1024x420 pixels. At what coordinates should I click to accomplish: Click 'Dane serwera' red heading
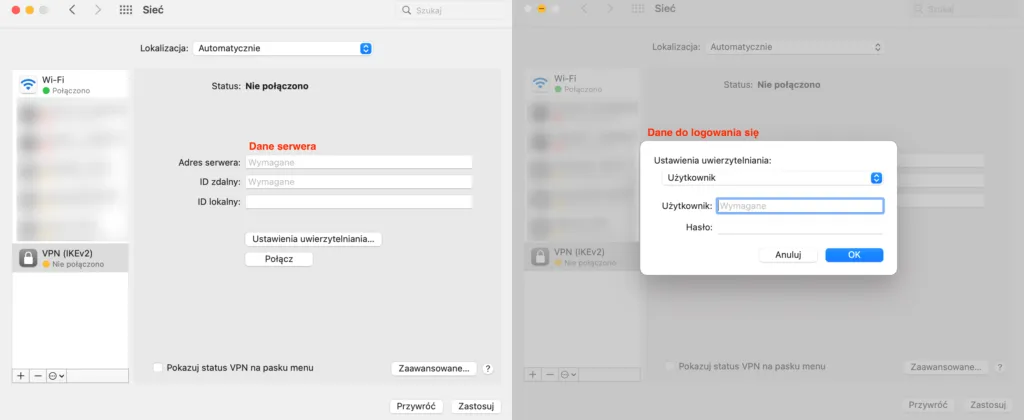pyautogui.click(x=282, y=146)
